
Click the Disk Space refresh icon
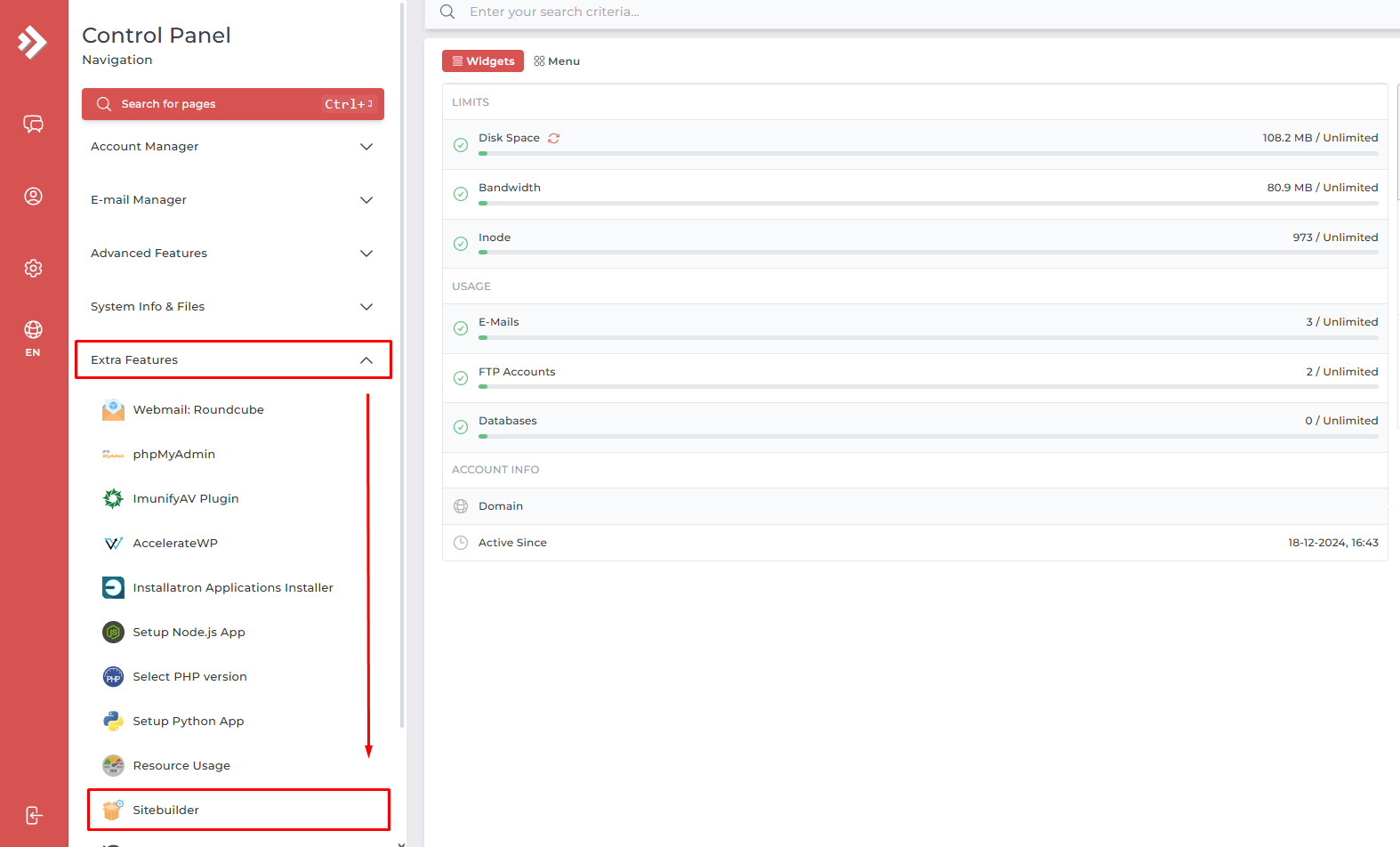(553, 138)
